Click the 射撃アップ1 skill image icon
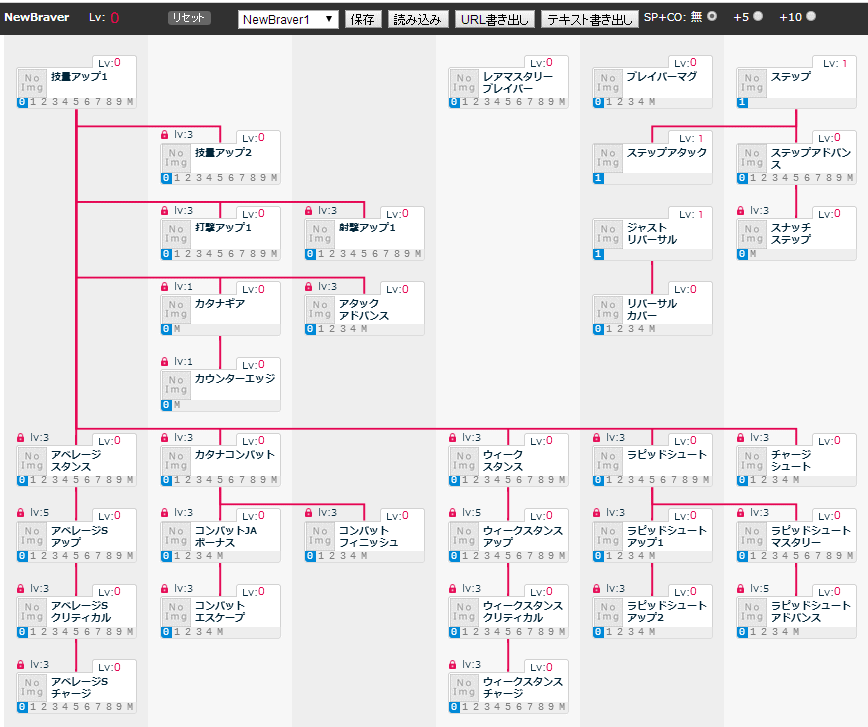Image resolution: width=868 pixels, height=727 pixels. 320,234
